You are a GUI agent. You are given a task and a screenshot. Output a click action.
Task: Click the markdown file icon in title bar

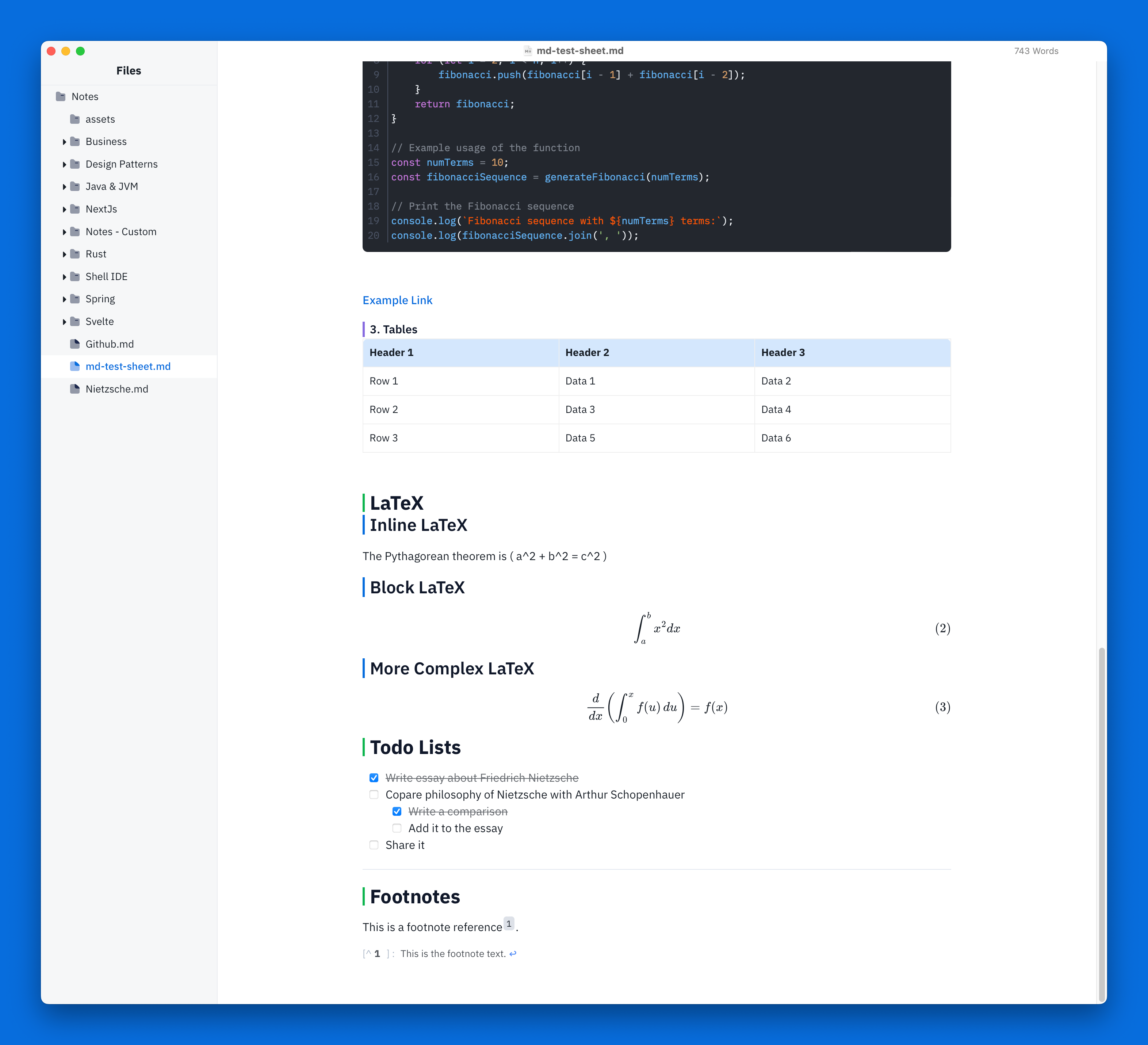coord(528,51)
